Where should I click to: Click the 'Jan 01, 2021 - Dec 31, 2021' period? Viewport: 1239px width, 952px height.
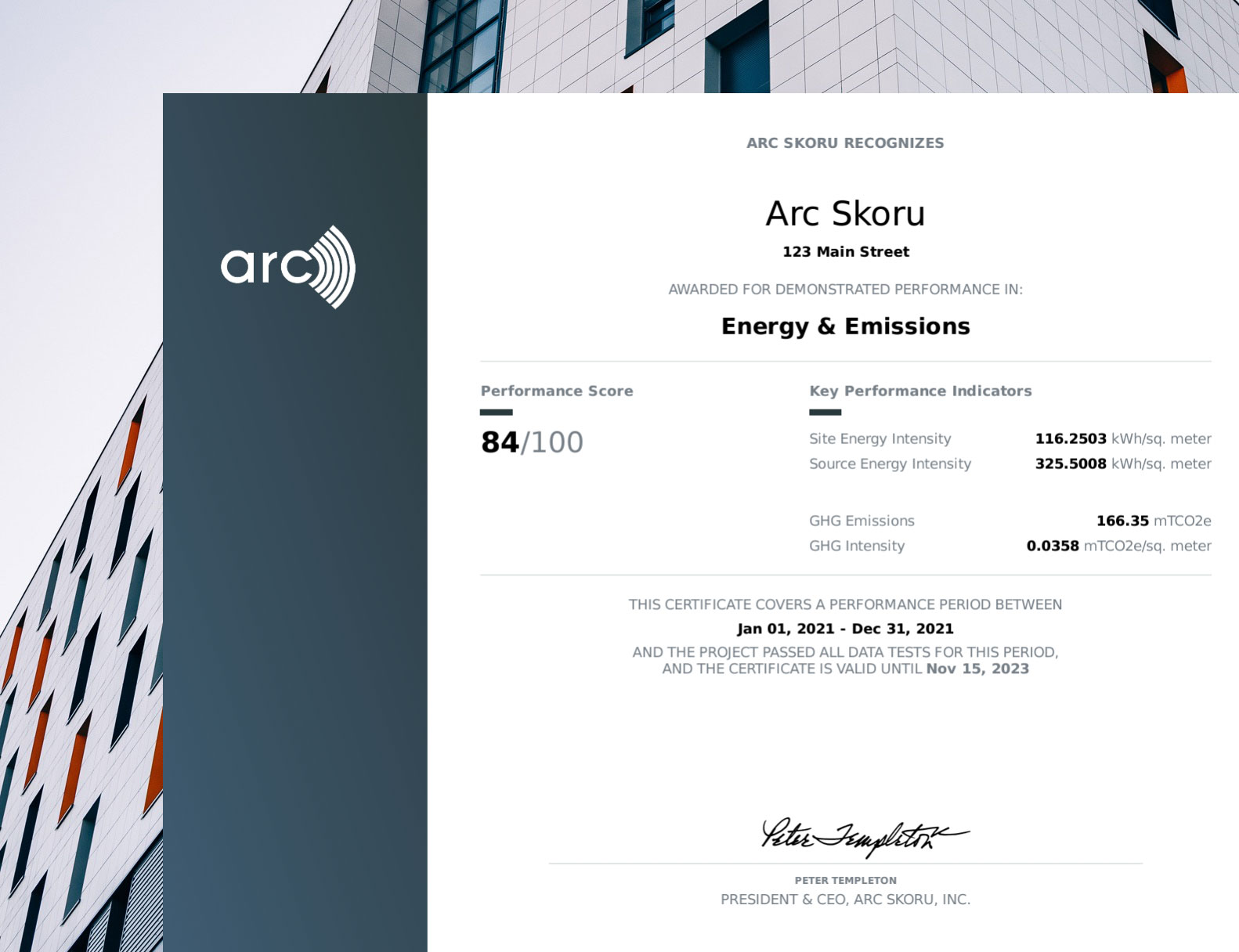pos(845,629)
